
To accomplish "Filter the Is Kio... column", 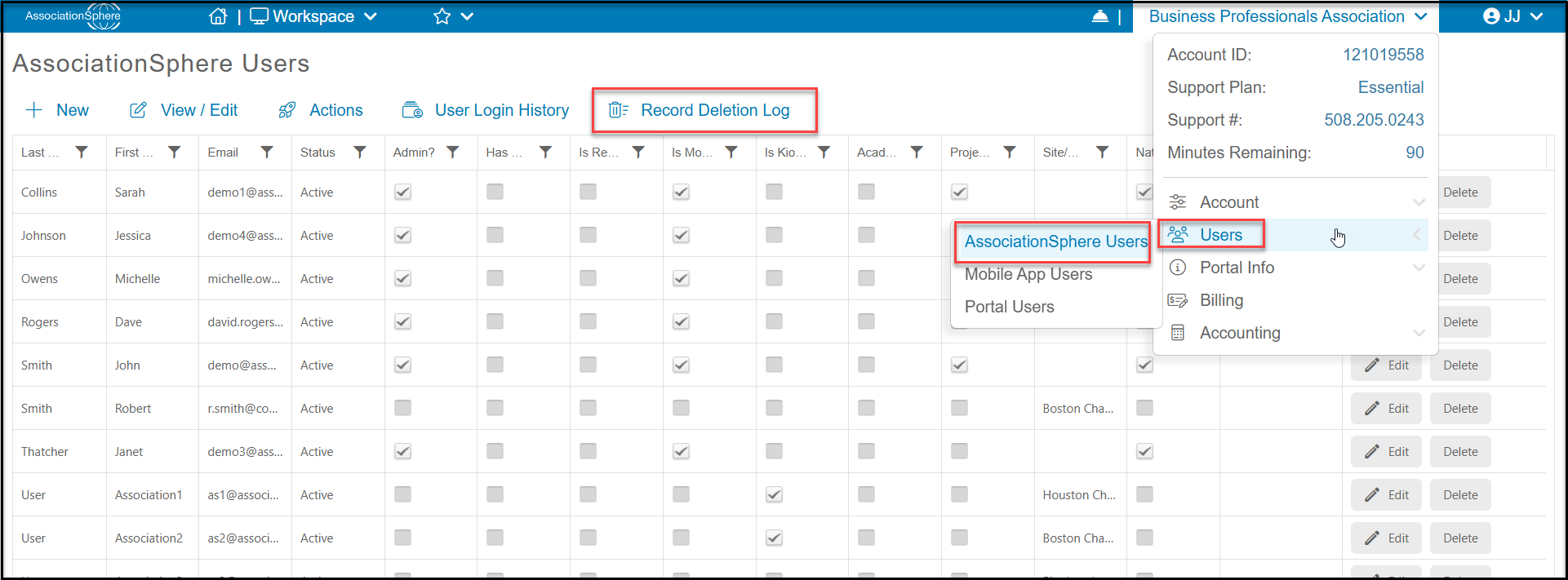I will 824,152.
